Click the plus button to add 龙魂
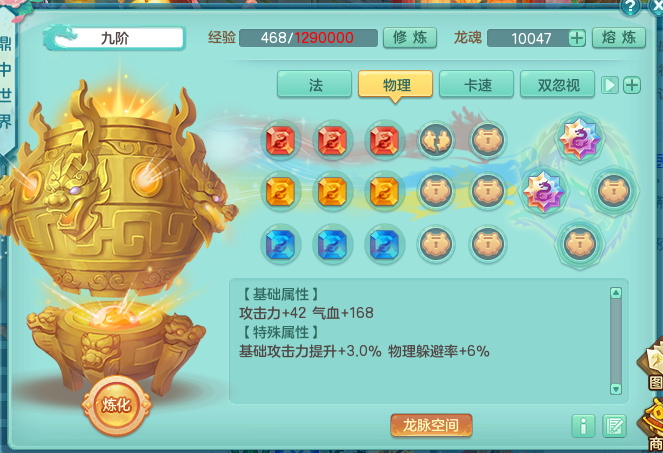This screenshot has width=663, height=453. [577, 38]
